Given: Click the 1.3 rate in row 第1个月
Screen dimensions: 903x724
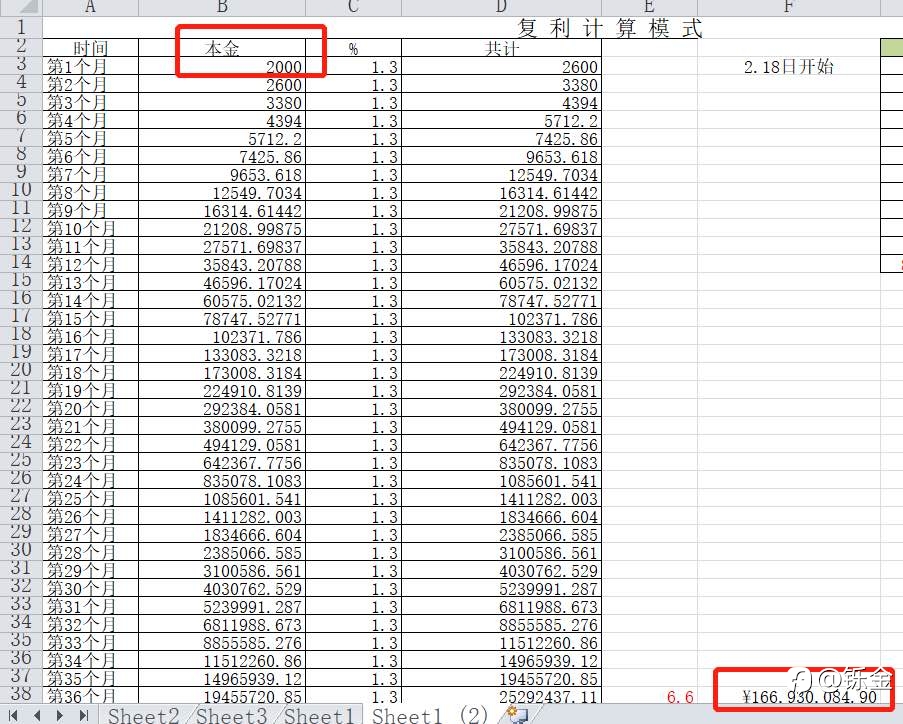Looking at the screenshot, I should 353,66.
